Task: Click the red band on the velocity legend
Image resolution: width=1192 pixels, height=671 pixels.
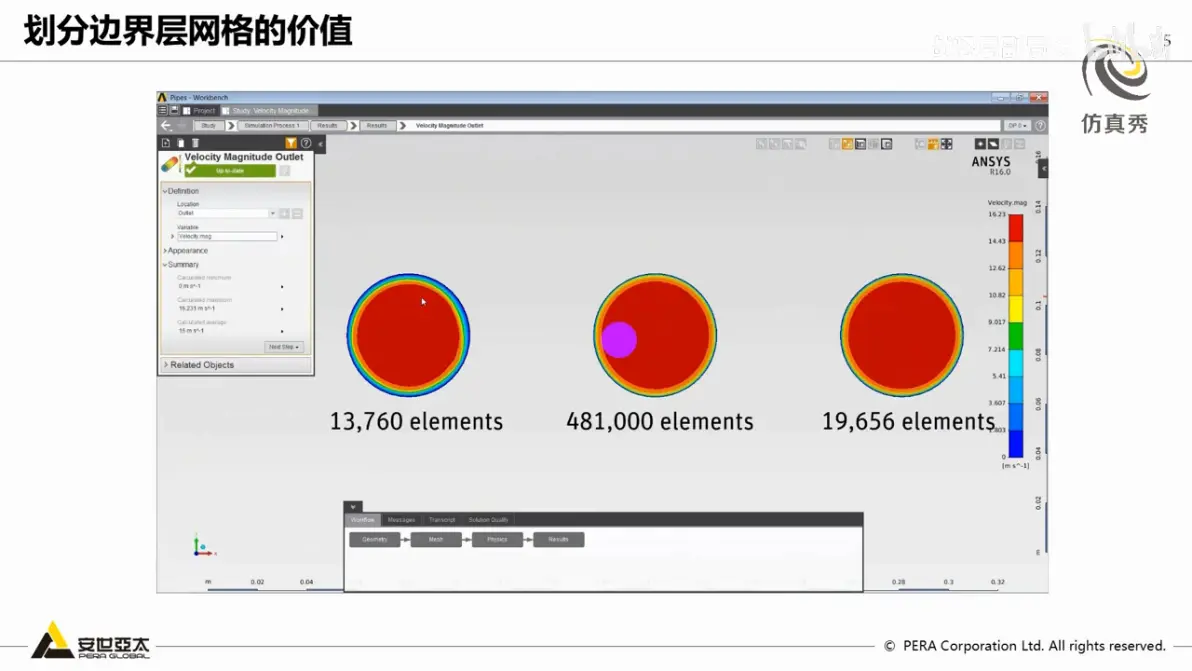Action: click(1016, 228)
